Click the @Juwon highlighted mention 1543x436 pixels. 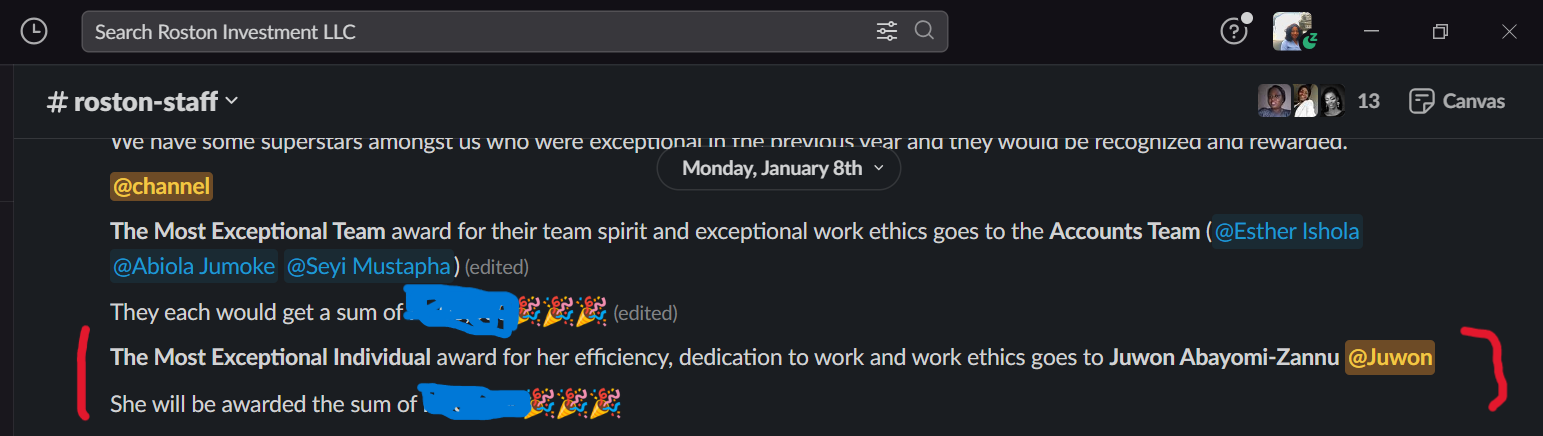point(1390,357)
